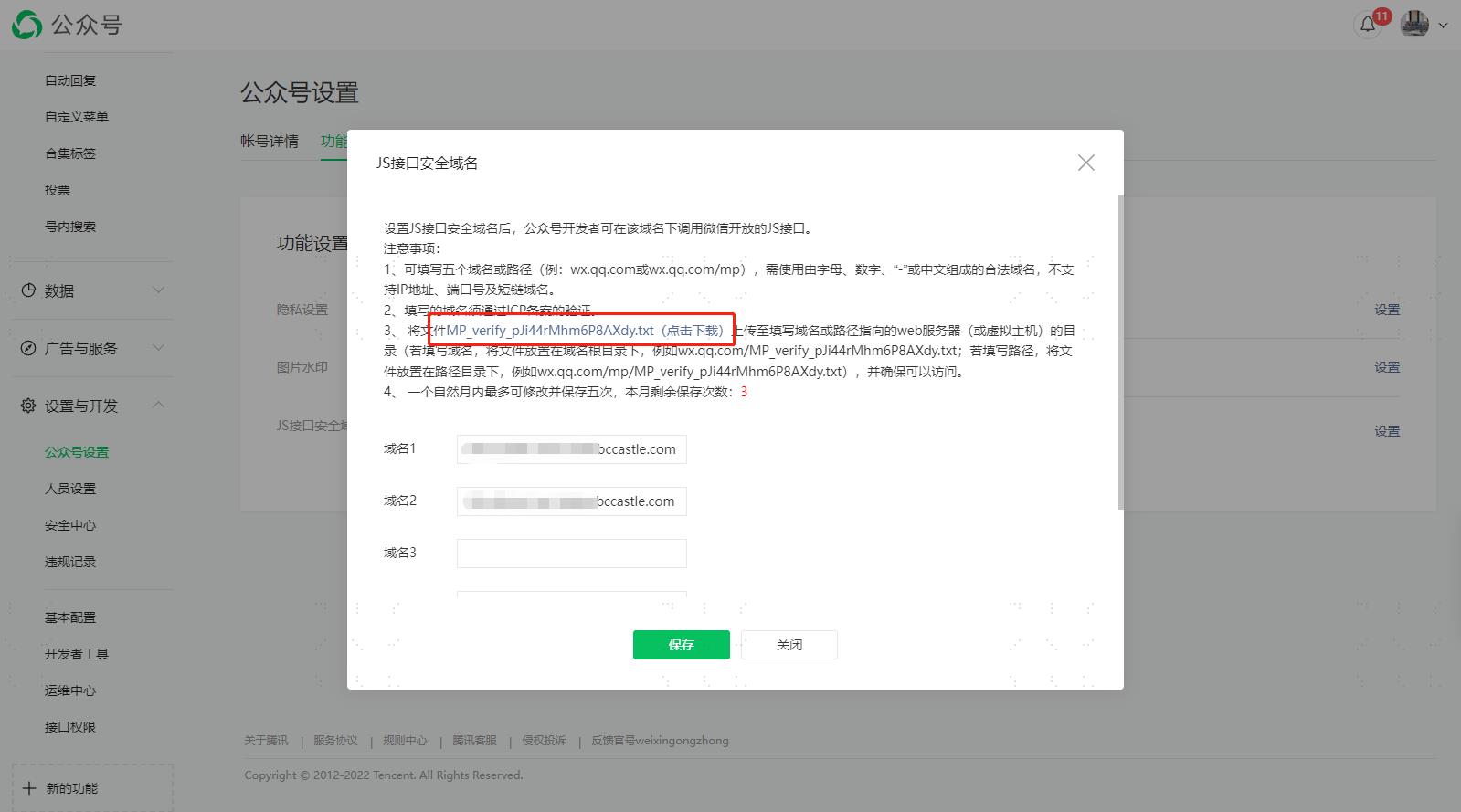Click 设置 link for 图片水印 row
The width and height of the screenshot is (1461, 812).
coord(1387,367)
